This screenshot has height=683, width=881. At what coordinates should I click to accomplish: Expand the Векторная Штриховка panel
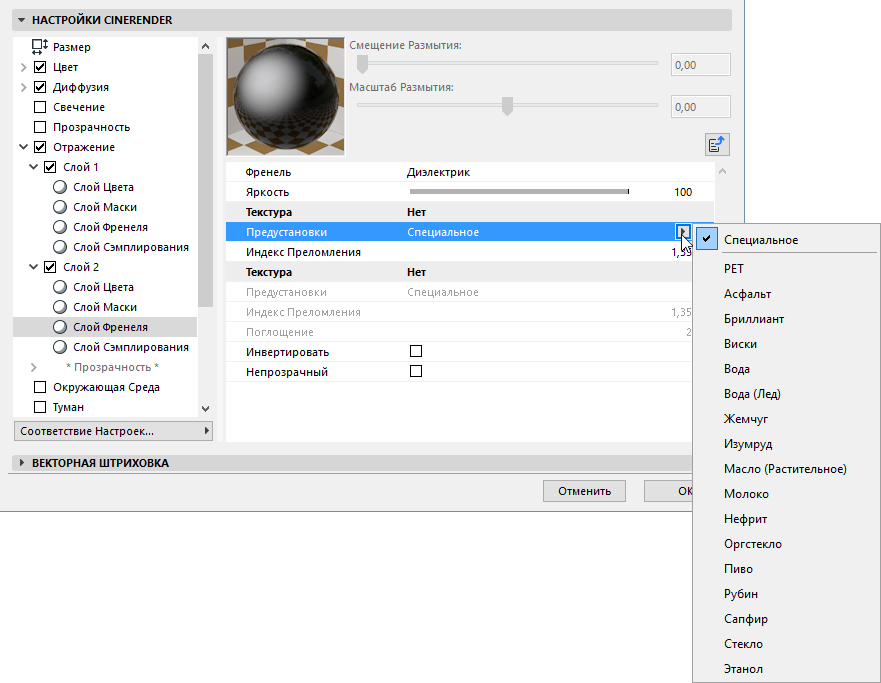pos(21,463)
